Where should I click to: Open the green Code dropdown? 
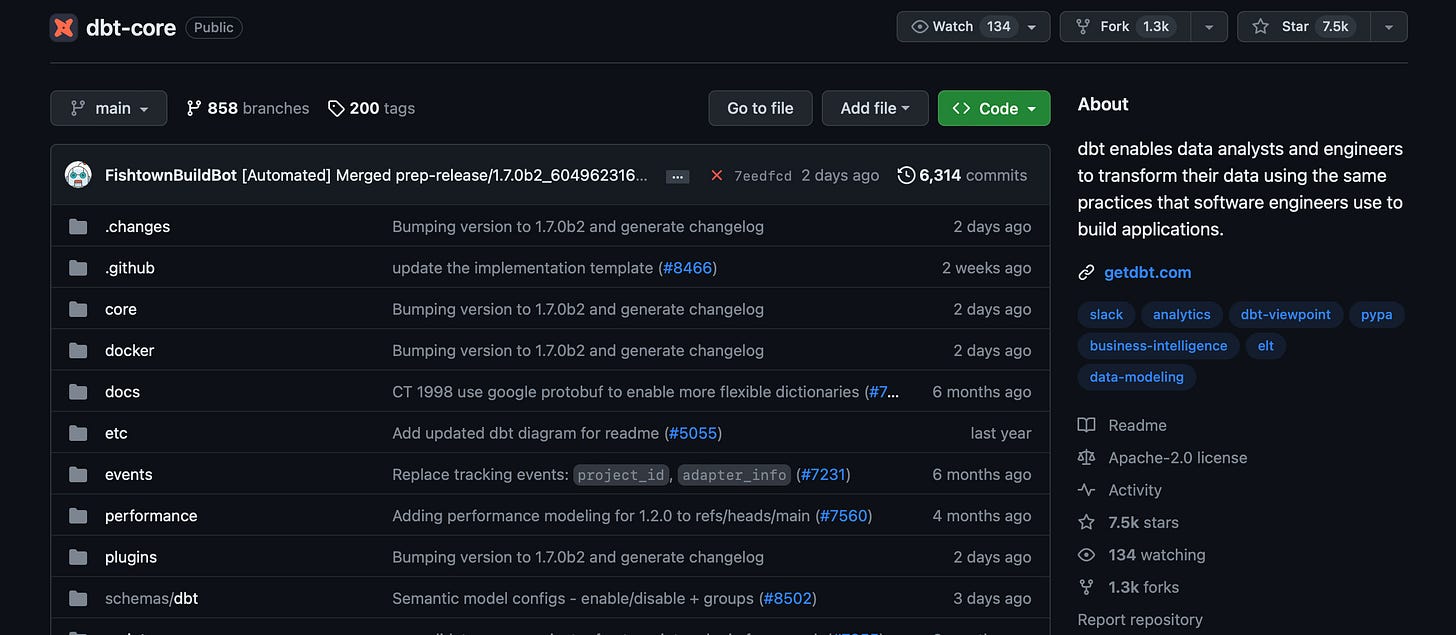(x=994, y=108)
